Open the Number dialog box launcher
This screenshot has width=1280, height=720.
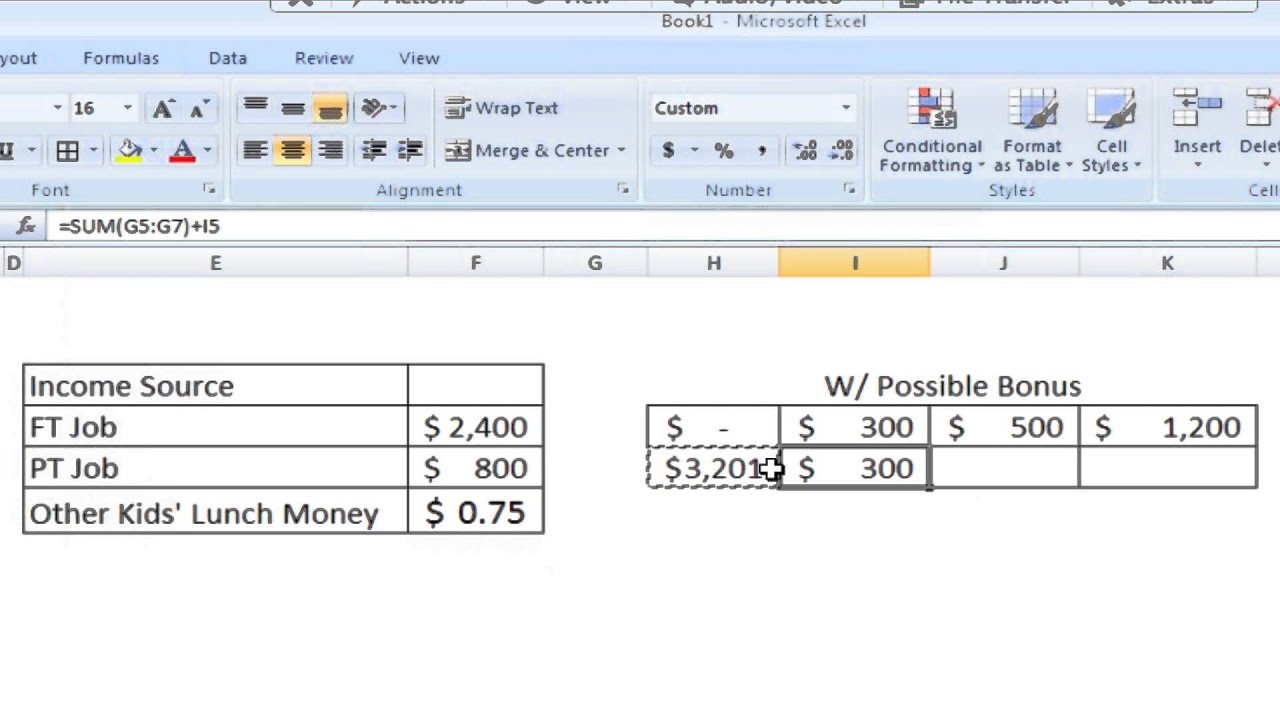click(849, 189)
